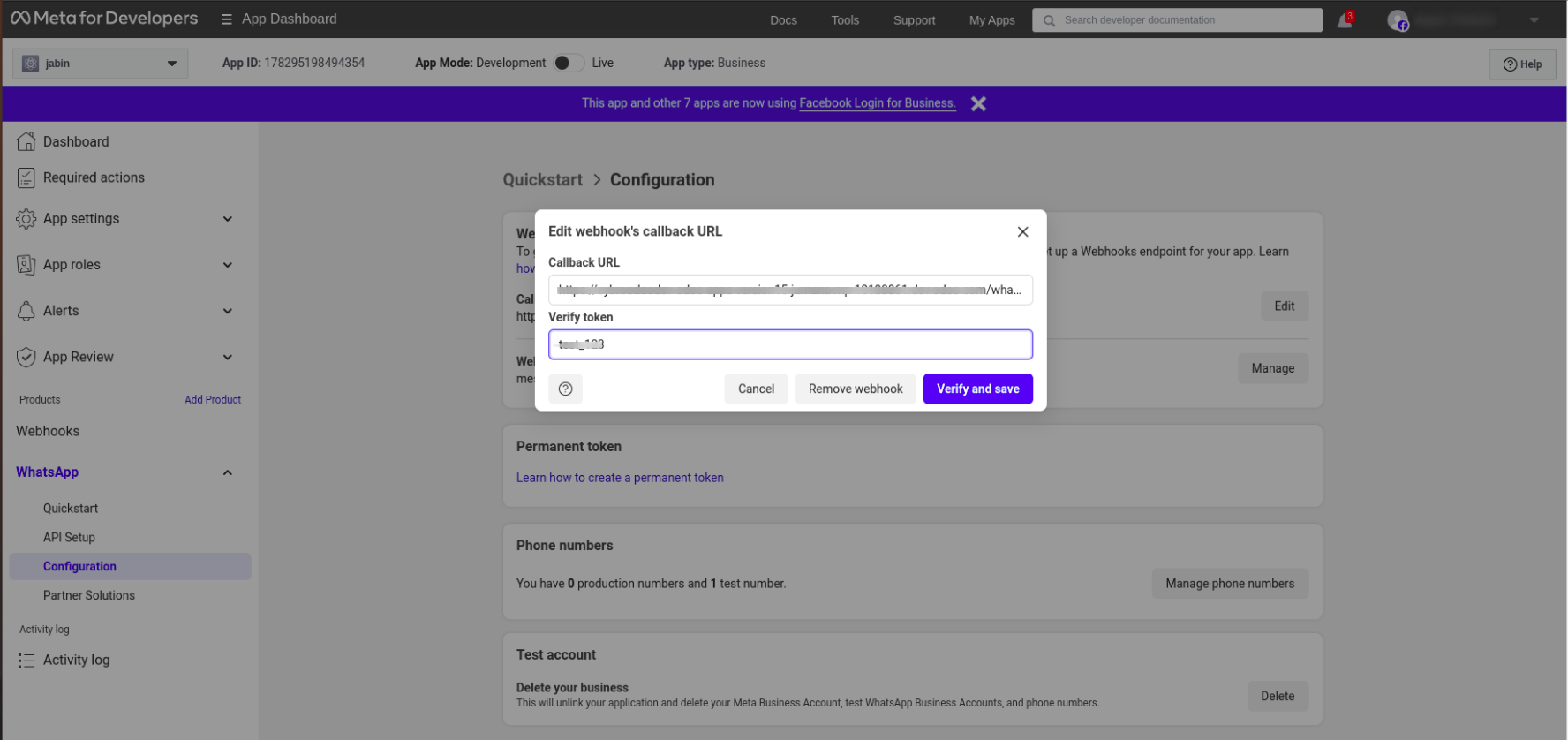This screenshot has height=740, width=1568.
Task: Click the Activity log list icon
Action: click(26, 661)
